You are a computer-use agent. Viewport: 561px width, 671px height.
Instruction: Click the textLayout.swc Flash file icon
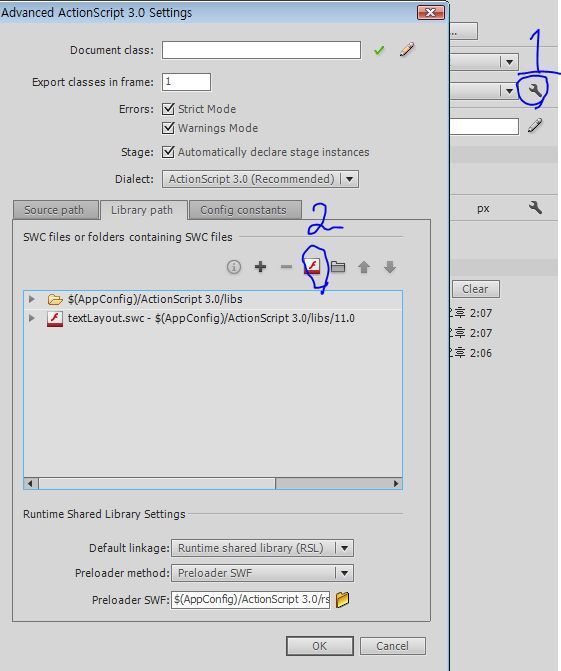point(55,319)
